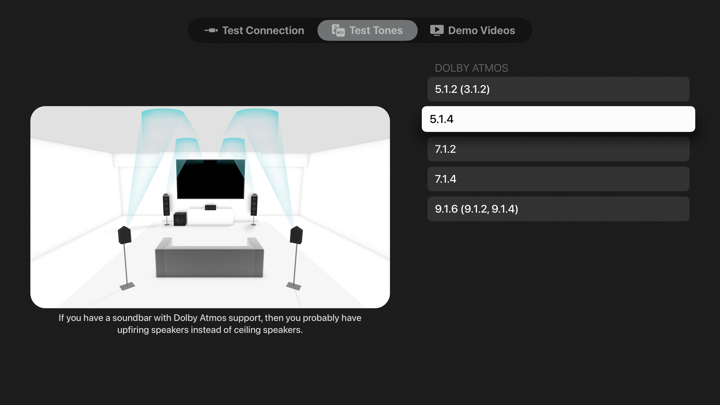This screenshot has width=720, height=405.
Task: Choose the 7.1.4 Dolby Atmos option
Action: click(558, 179)
